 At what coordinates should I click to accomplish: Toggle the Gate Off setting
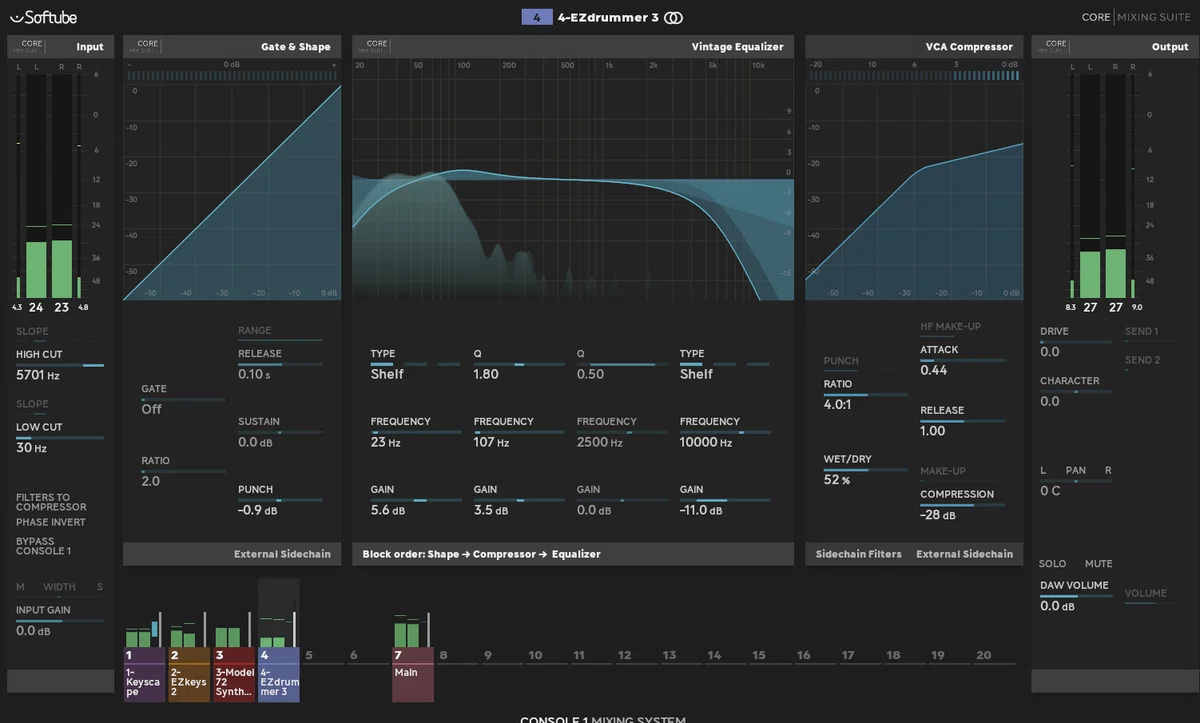pos(183,400)
